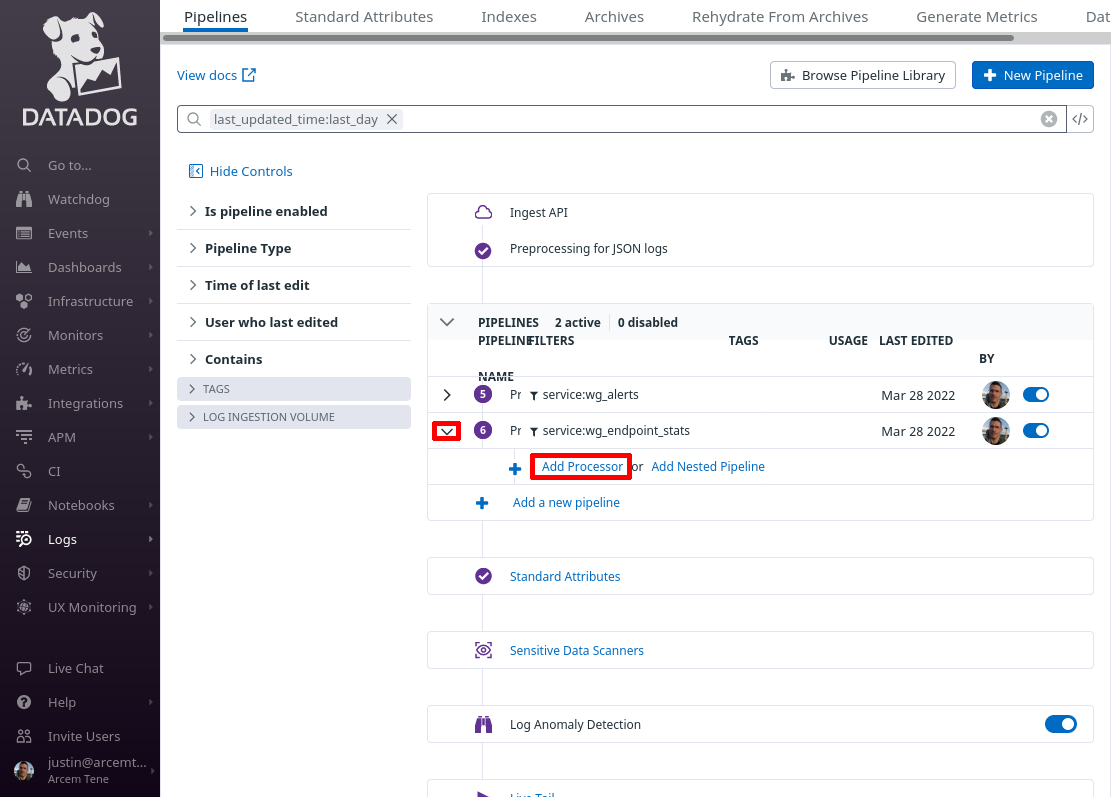Image resolution: width=1111 pixels, height=797 pixels.
Task: Open Rehydrate From Archives tab
Action: click(779, 16)
